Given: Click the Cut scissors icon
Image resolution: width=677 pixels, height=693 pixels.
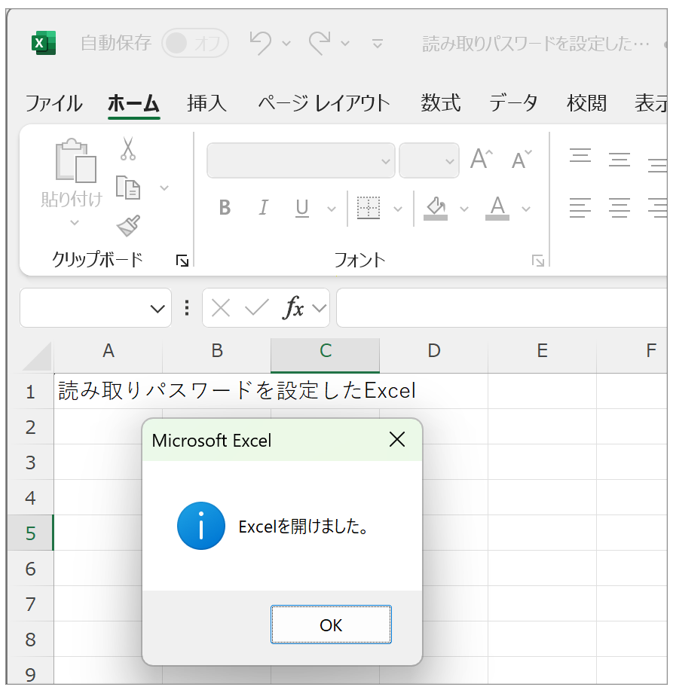Looking at the screenshot, I should point(128,149).
